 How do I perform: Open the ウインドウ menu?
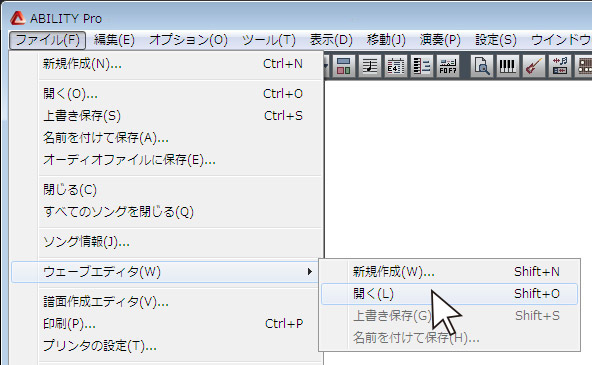pyautogui.click(x=560, y=40)
